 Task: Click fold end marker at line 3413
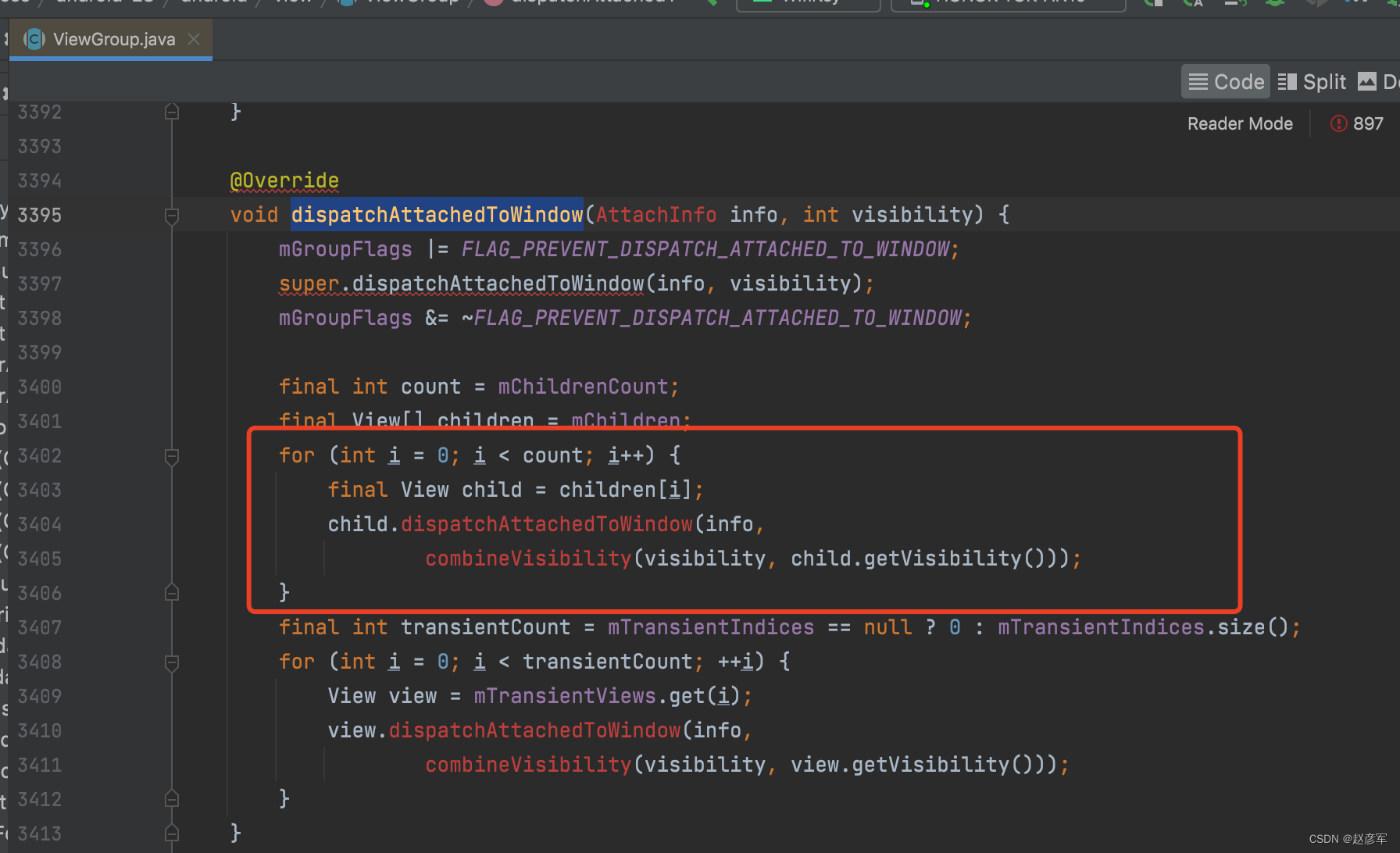click(172, 833)
